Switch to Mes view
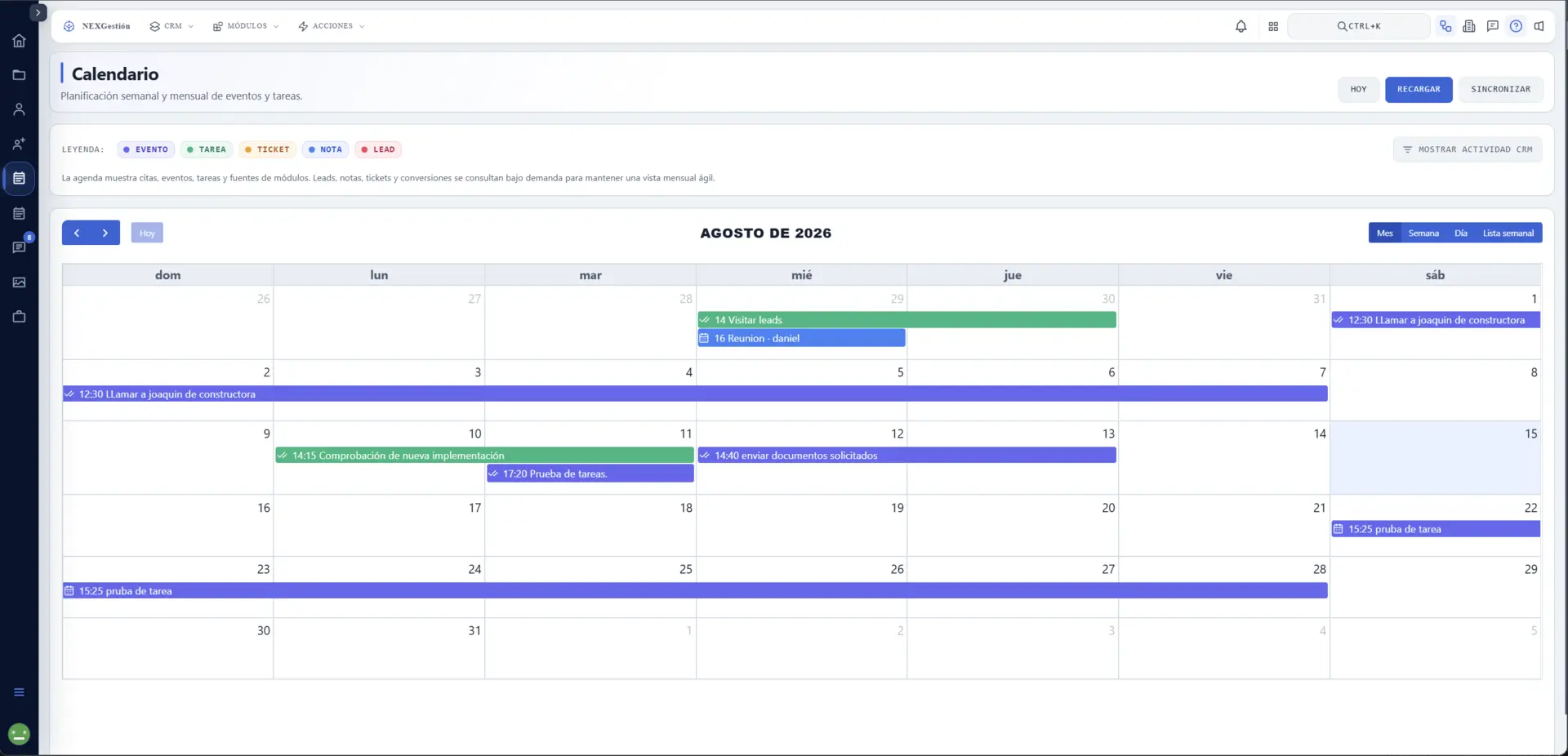The image size is (1568, 756). (1384, 233)
